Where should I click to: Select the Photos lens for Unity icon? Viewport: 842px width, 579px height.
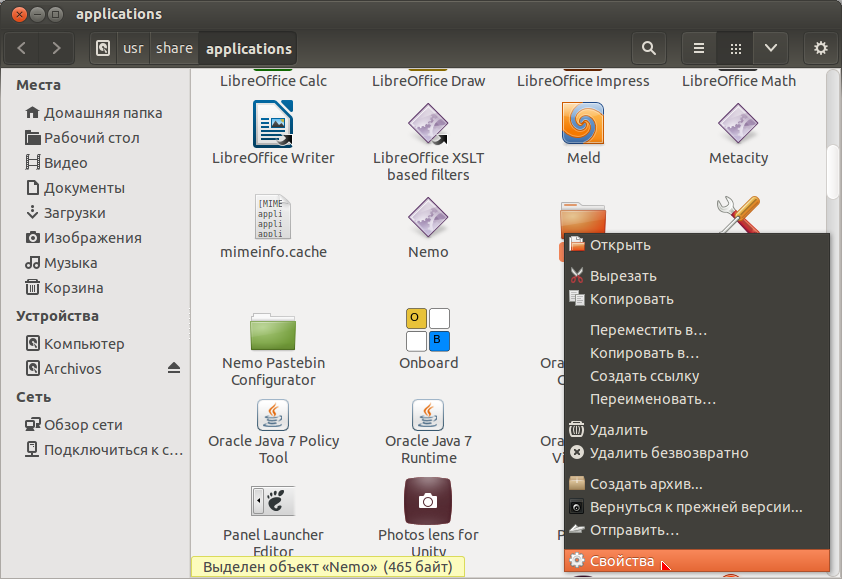[428, 501]
